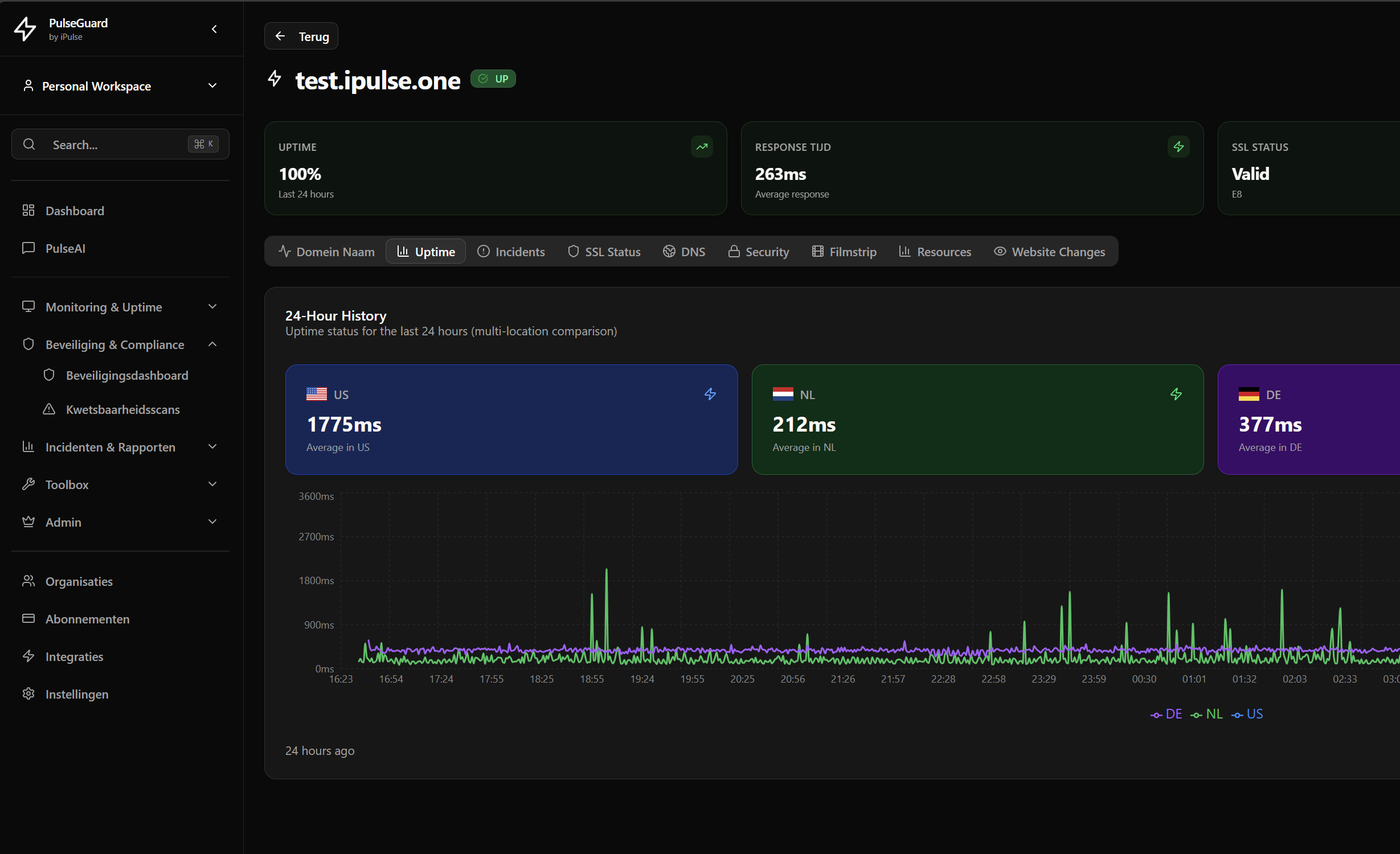
Task: Switch to the DNS tab
Action: 684,252
